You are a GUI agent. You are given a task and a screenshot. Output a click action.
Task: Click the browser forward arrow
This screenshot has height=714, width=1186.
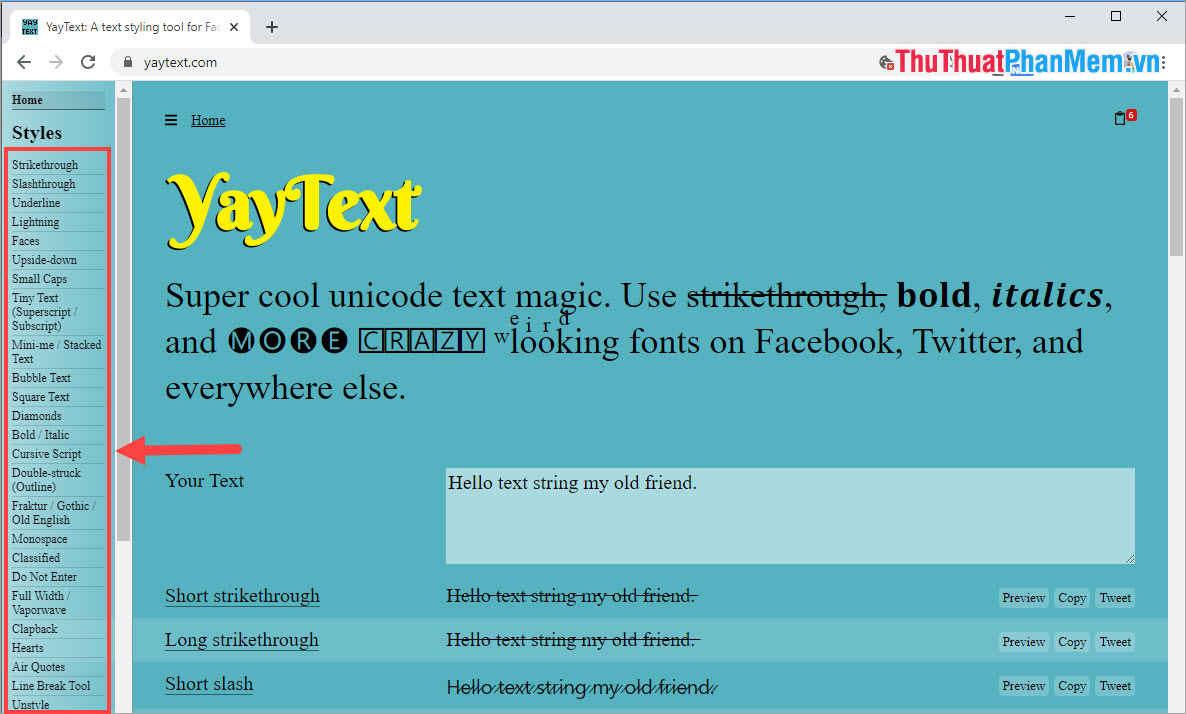pos(56,62)
